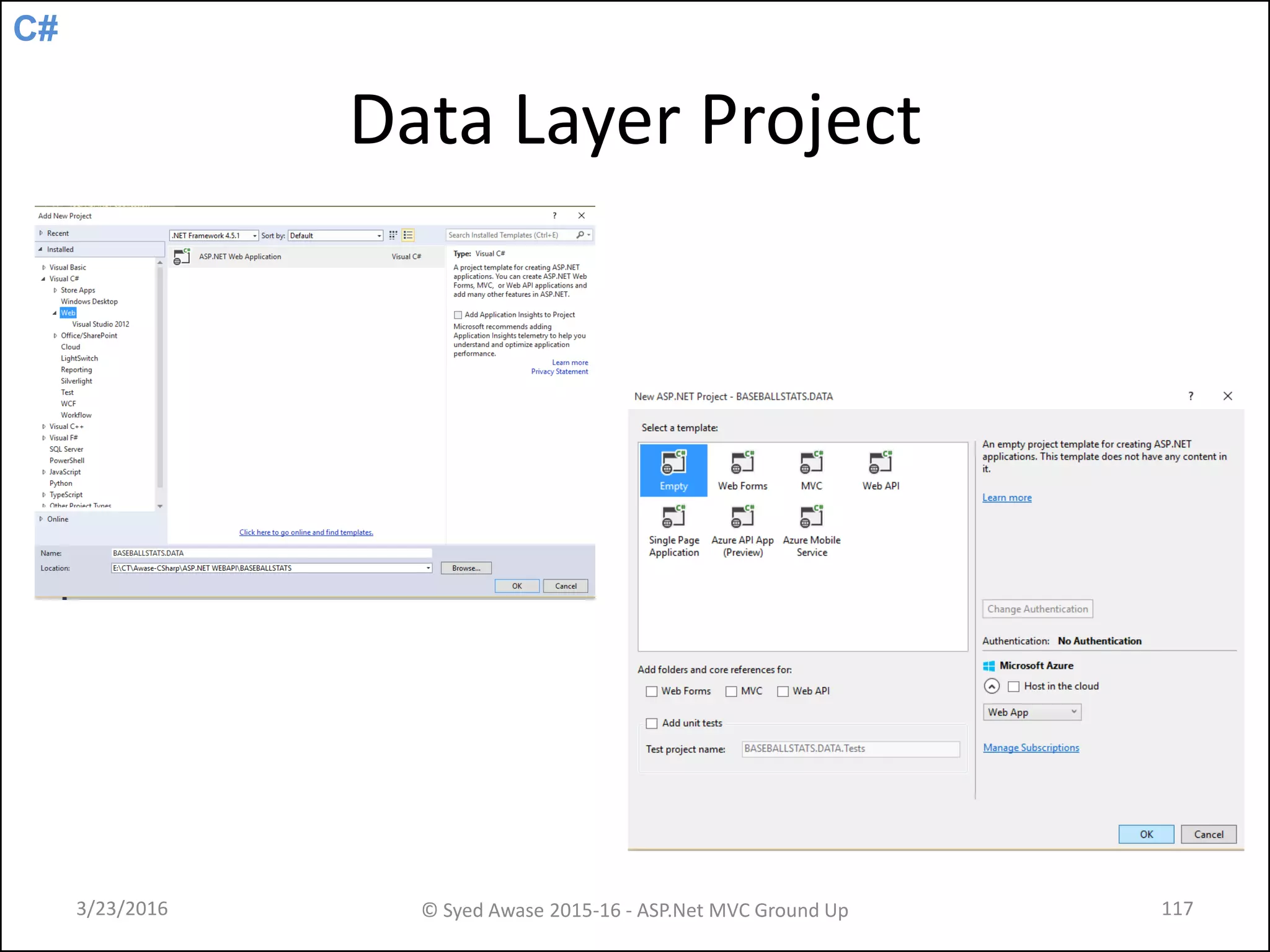Open Manage Subscriptions link

pyautogui.click(x=1031, y=747)
